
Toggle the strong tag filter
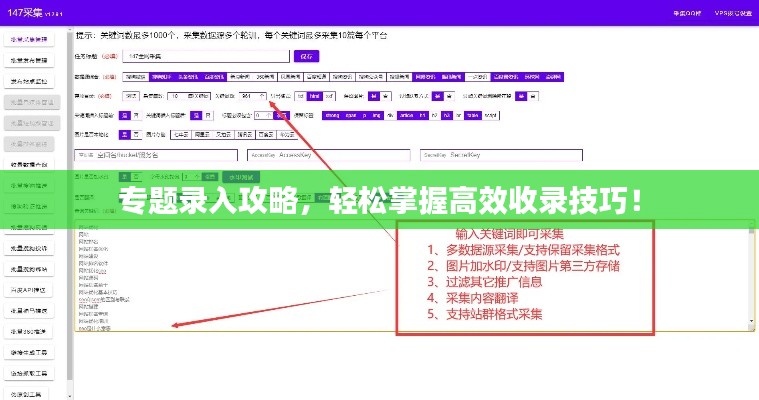pyautogui.click(x=314, y=116)
